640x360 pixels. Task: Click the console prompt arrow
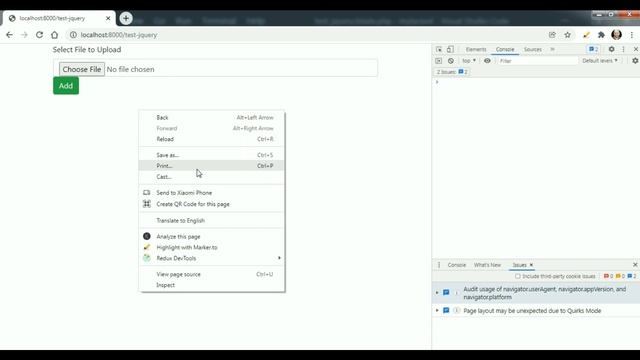click(437, 82)
